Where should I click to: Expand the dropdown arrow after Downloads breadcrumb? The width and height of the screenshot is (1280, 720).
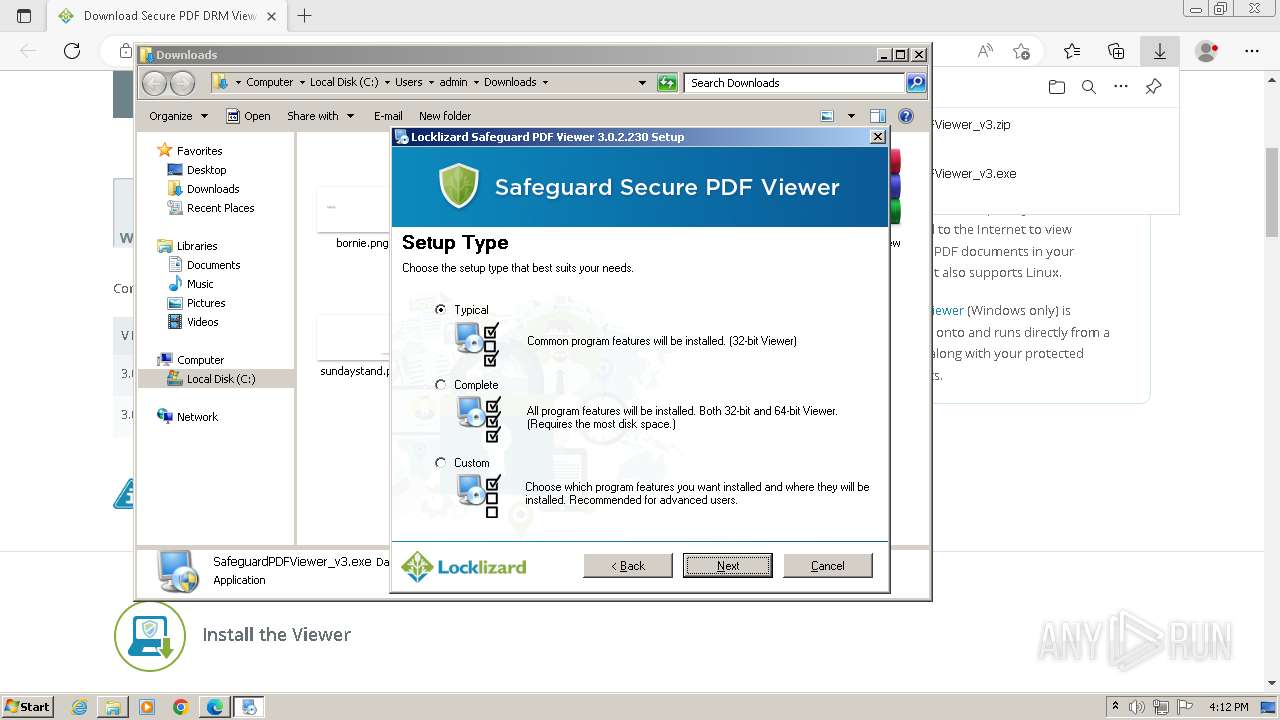545,83
